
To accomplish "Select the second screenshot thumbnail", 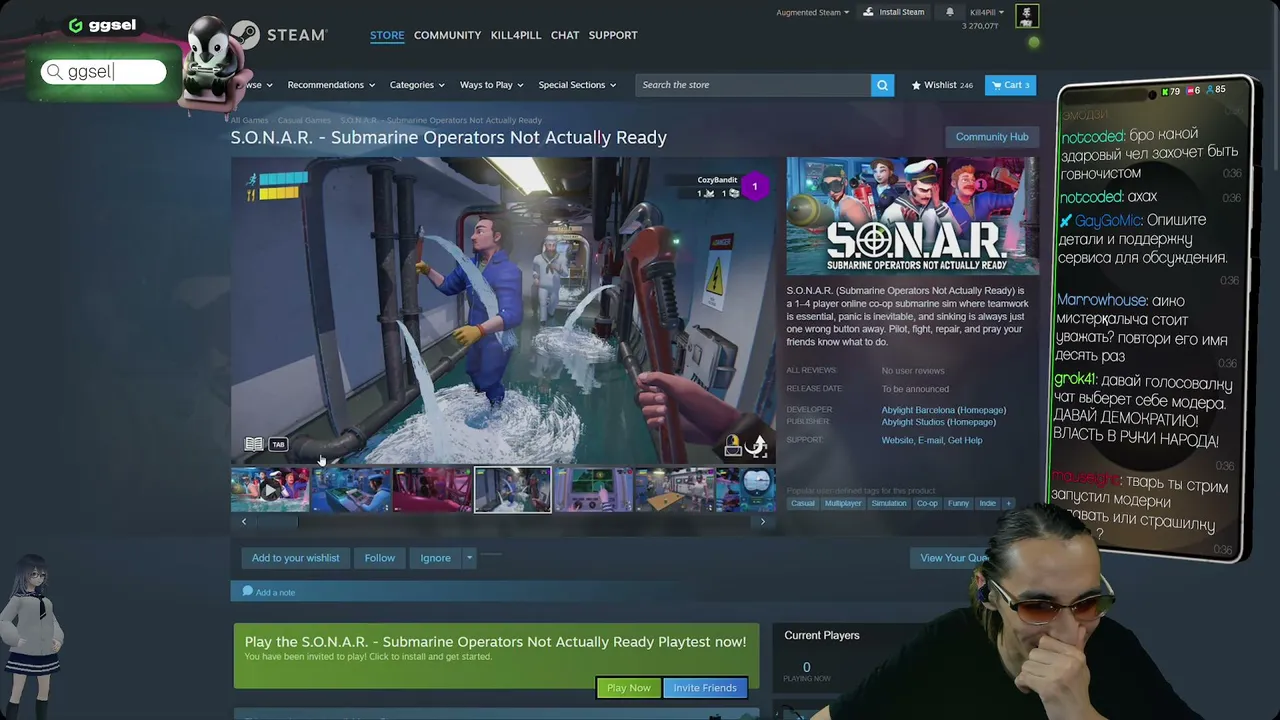I will (x=351, y=490).
